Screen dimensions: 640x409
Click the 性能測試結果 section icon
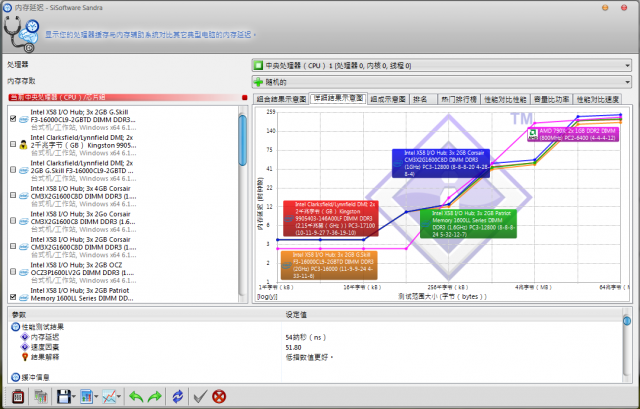pos(16,327)
